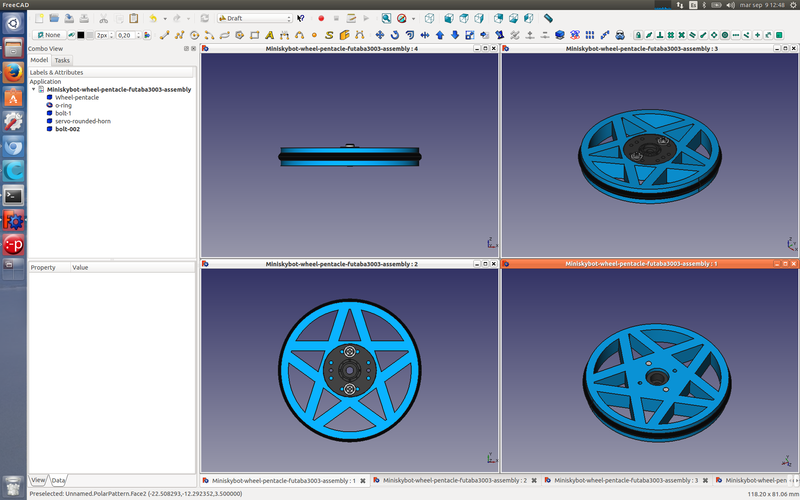Collapse the Miniskybot assembly tree node

(34, 89)
